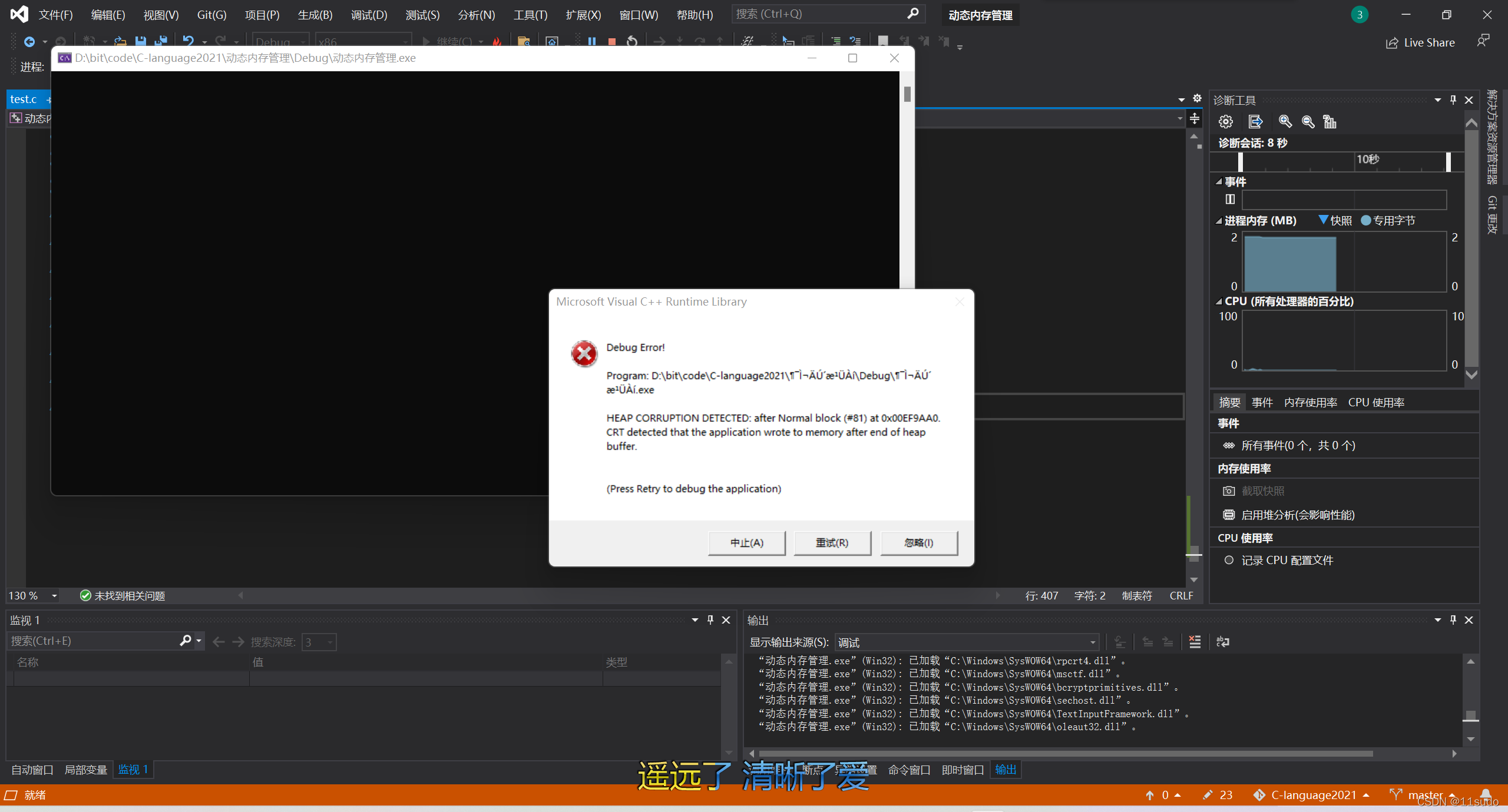Toggle the Record CPU Profile radio button

tap(1229, 561)
